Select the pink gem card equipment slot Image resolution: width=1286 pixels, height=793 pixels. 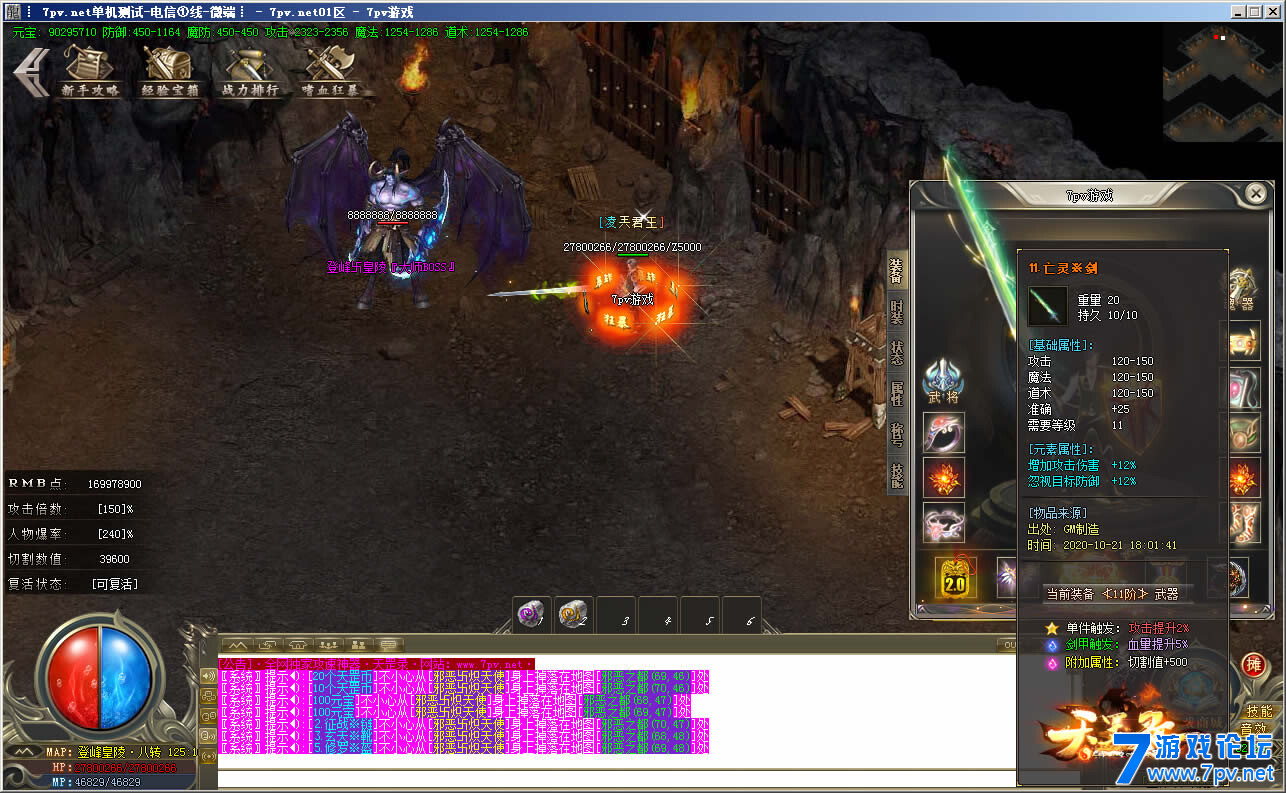(1245, 388)
